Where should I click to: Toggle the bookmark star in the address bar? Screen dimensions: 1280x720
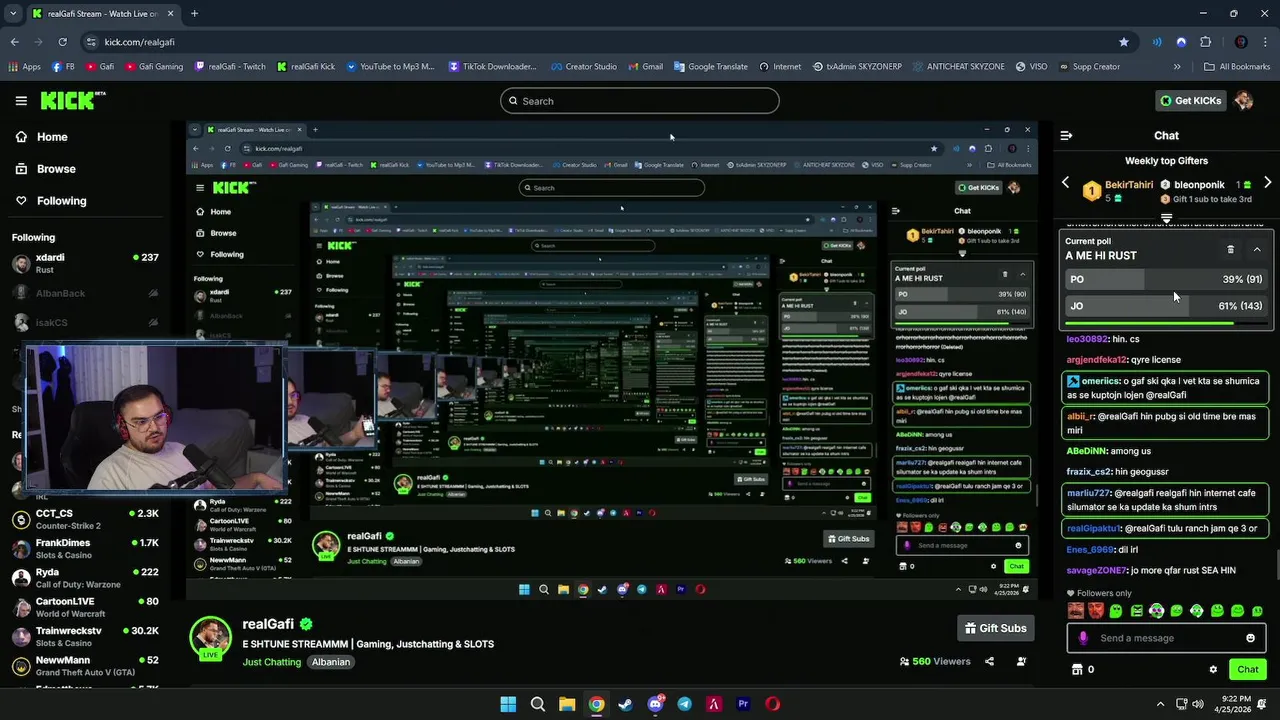coord(1124,42)
